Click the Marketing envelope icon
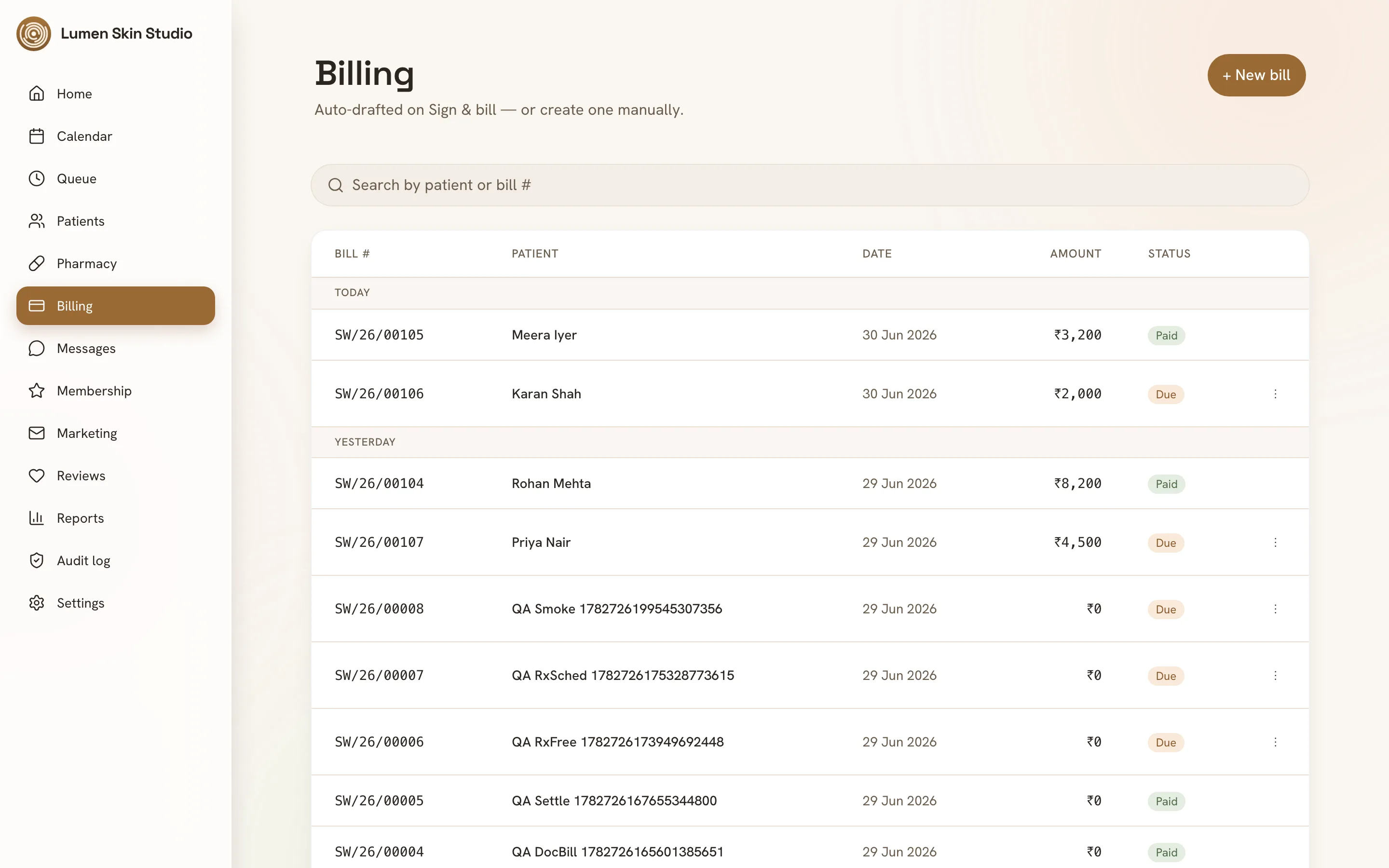 tap(37, 434)
